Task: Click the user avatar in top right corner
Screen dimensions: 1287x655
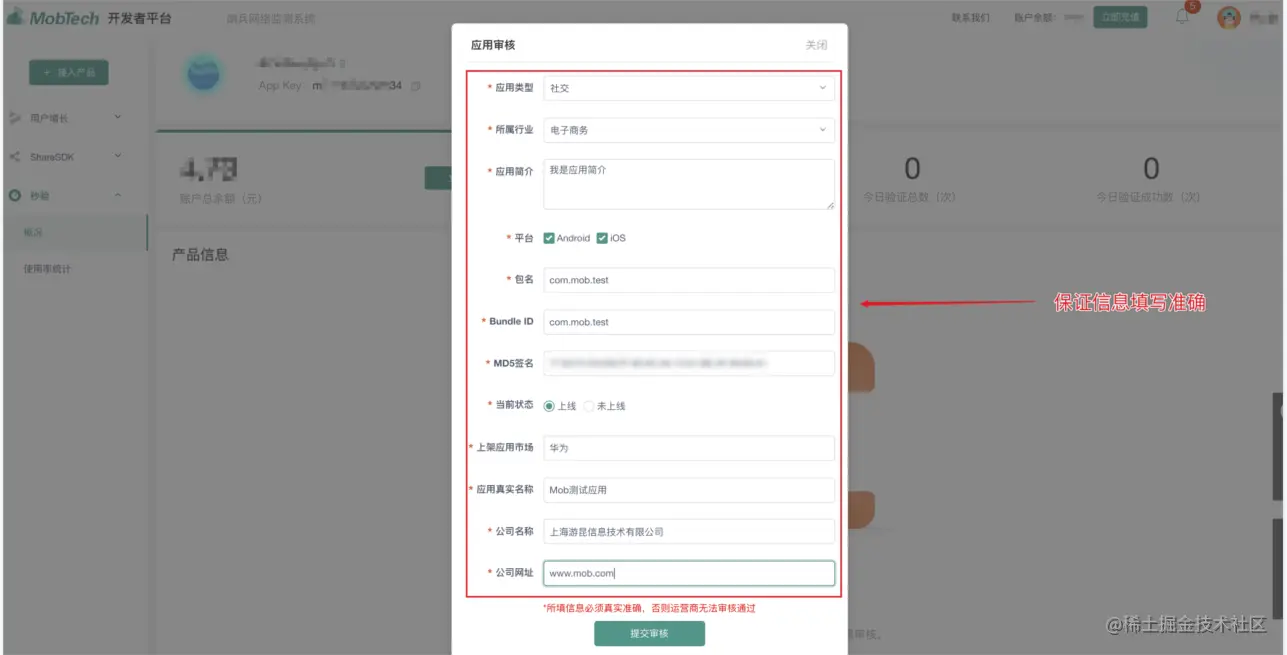Action: point(1228,17)
